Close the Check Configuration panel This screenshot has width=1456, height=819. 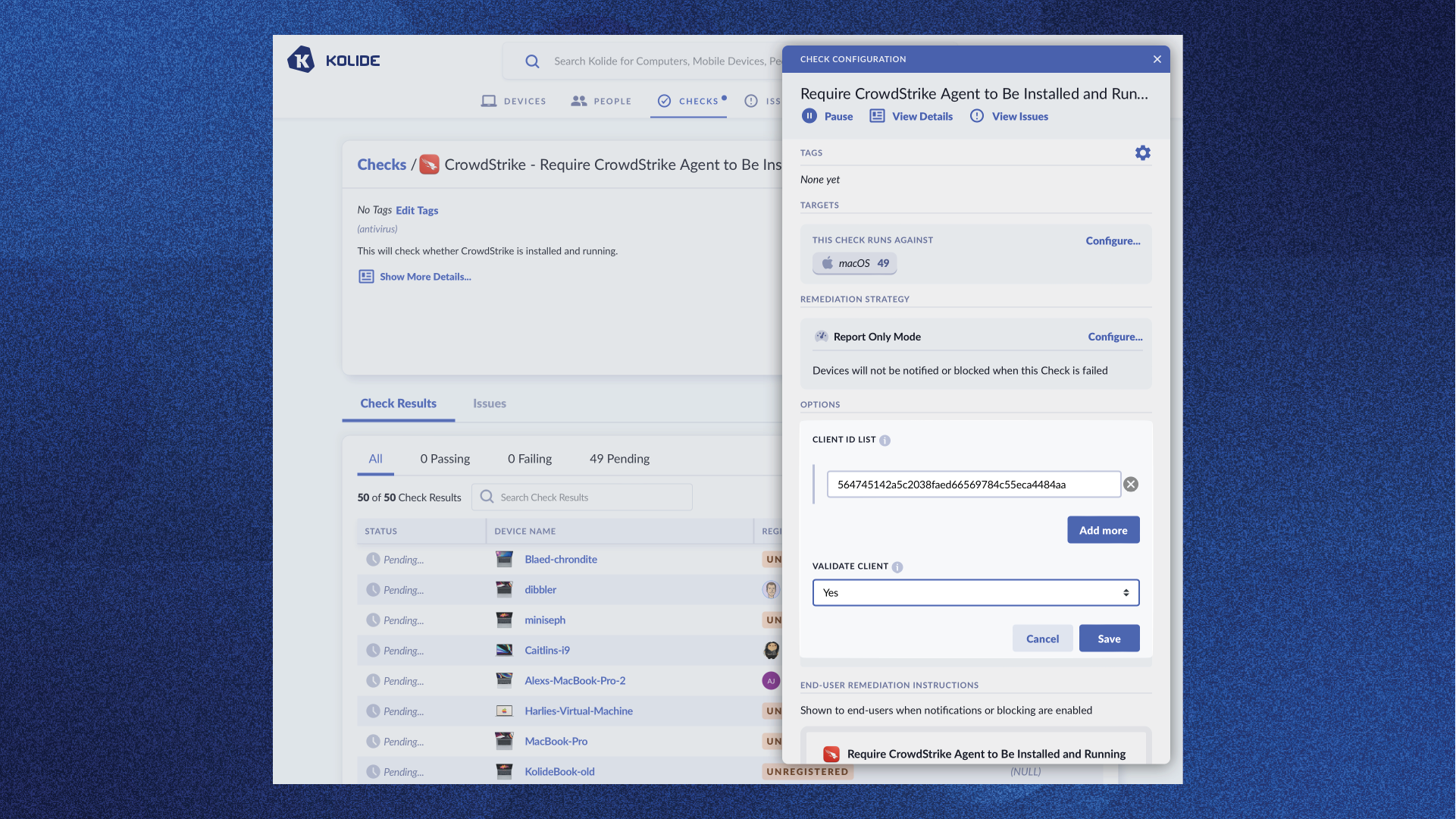tap(1157, 59)
